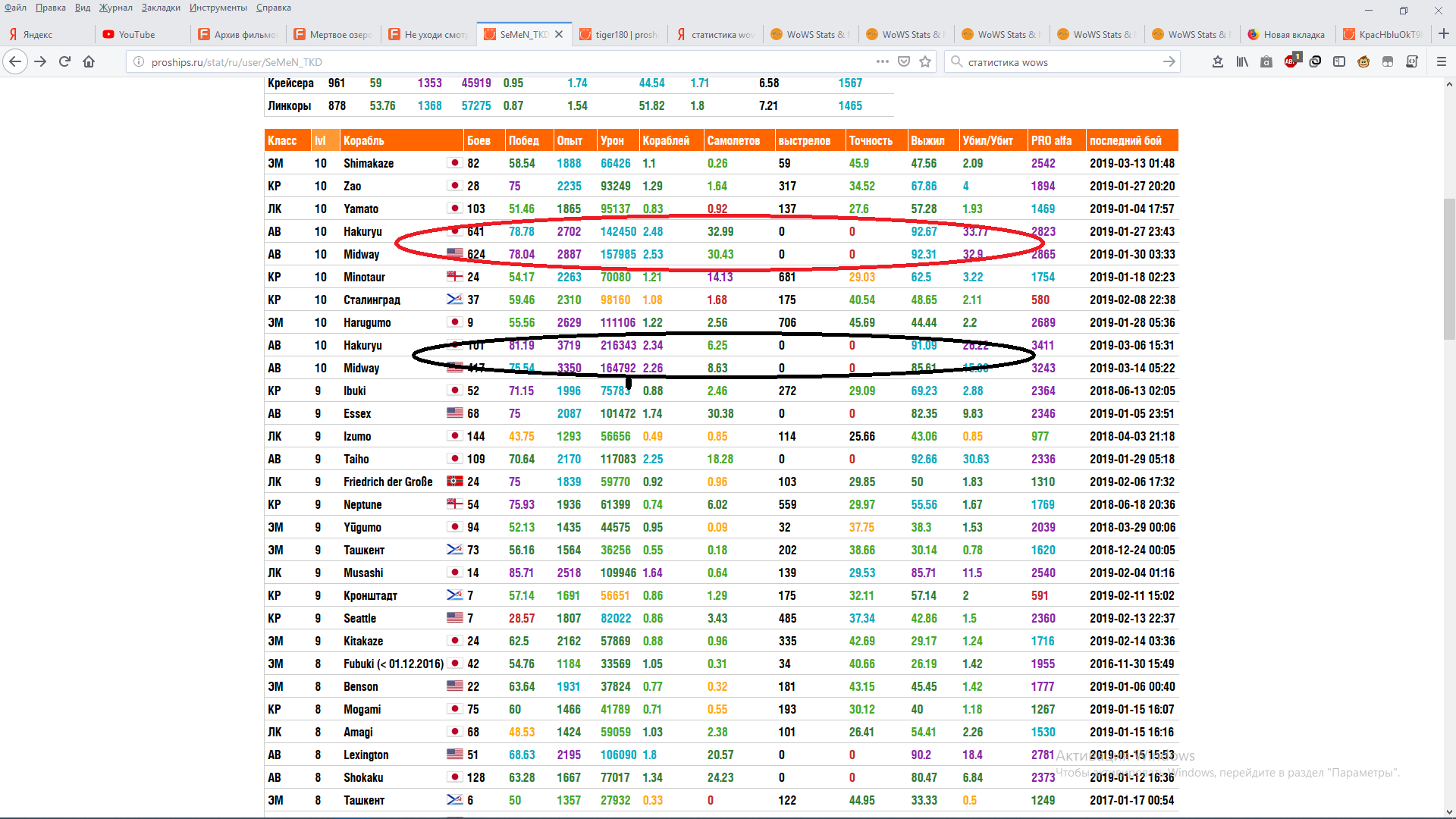Open a new tab with plus button
Viewport: 1456px width, 819px height.
[x=1443, y=34]
